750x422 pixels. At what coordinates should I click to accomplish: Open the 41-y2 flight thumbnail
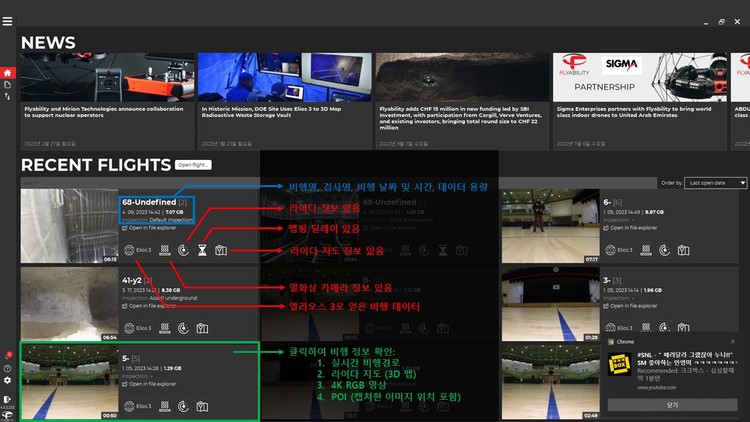pyautogui.click(x=69, y=304)
